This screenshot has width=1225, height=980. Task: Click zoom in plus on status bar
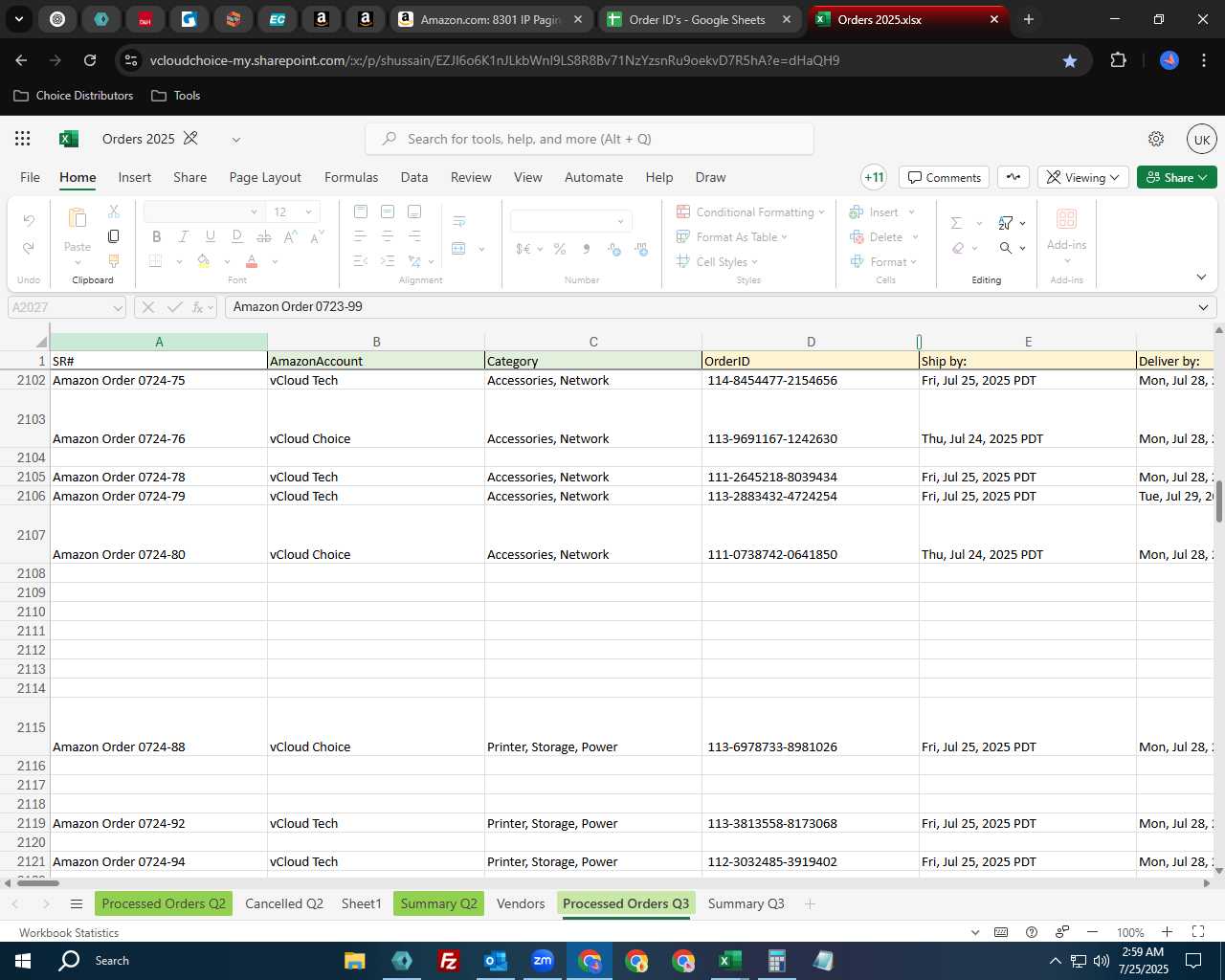click(x=1167, y=932)
